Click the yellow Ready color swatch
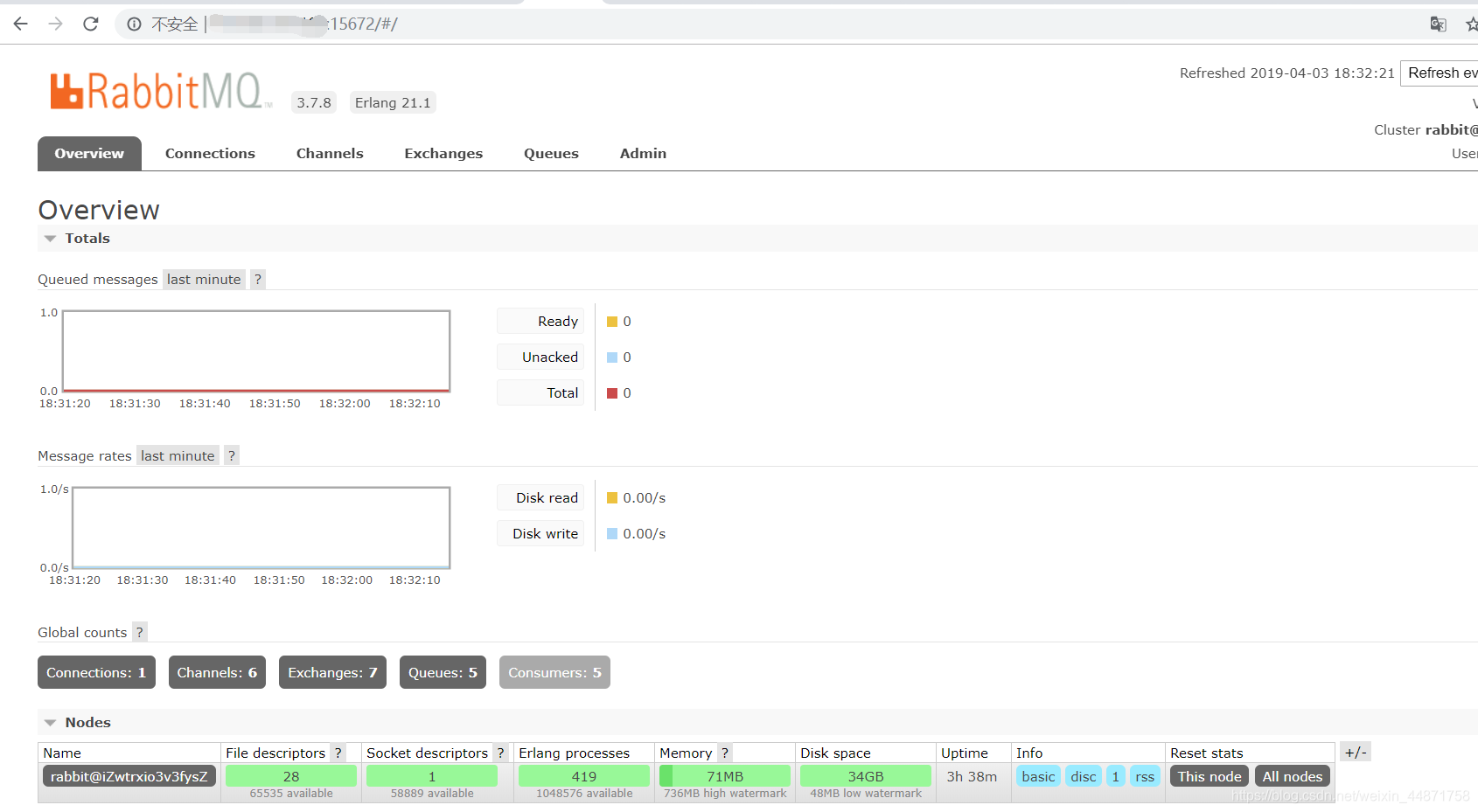Image resolution: width=1478 pixels, height=812 pixels. click(612, 322)
